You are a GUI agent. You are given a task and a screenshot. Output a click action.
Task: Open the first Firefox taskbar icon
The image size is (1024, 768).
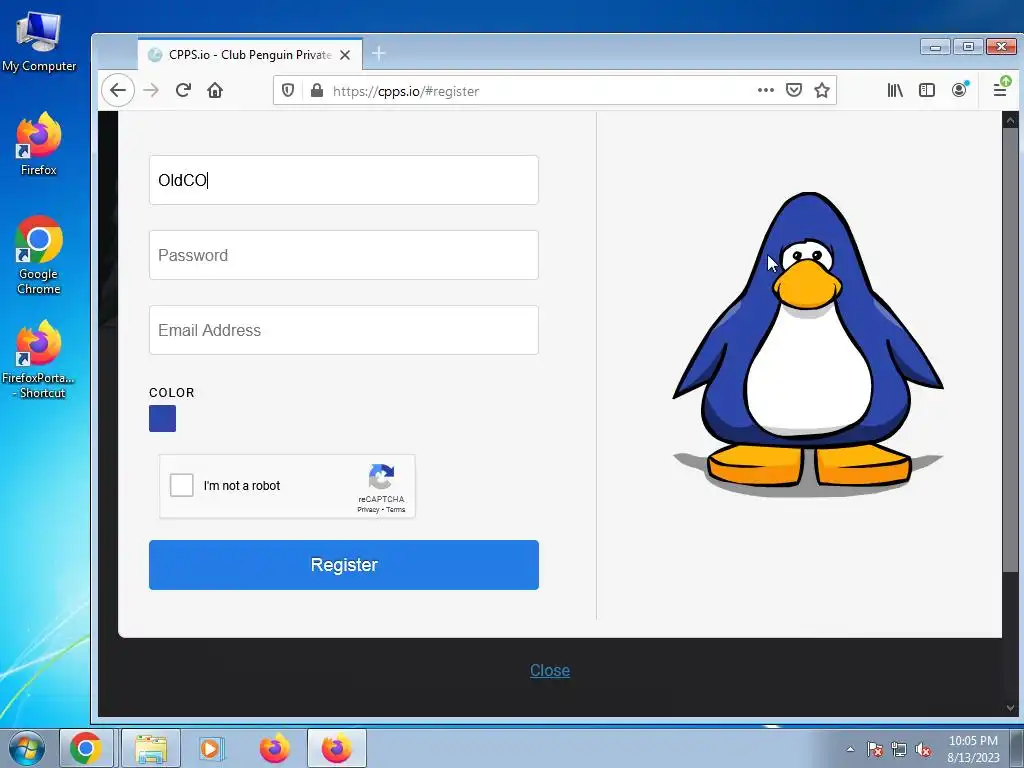pyautogui.click(x=274, y=748)
